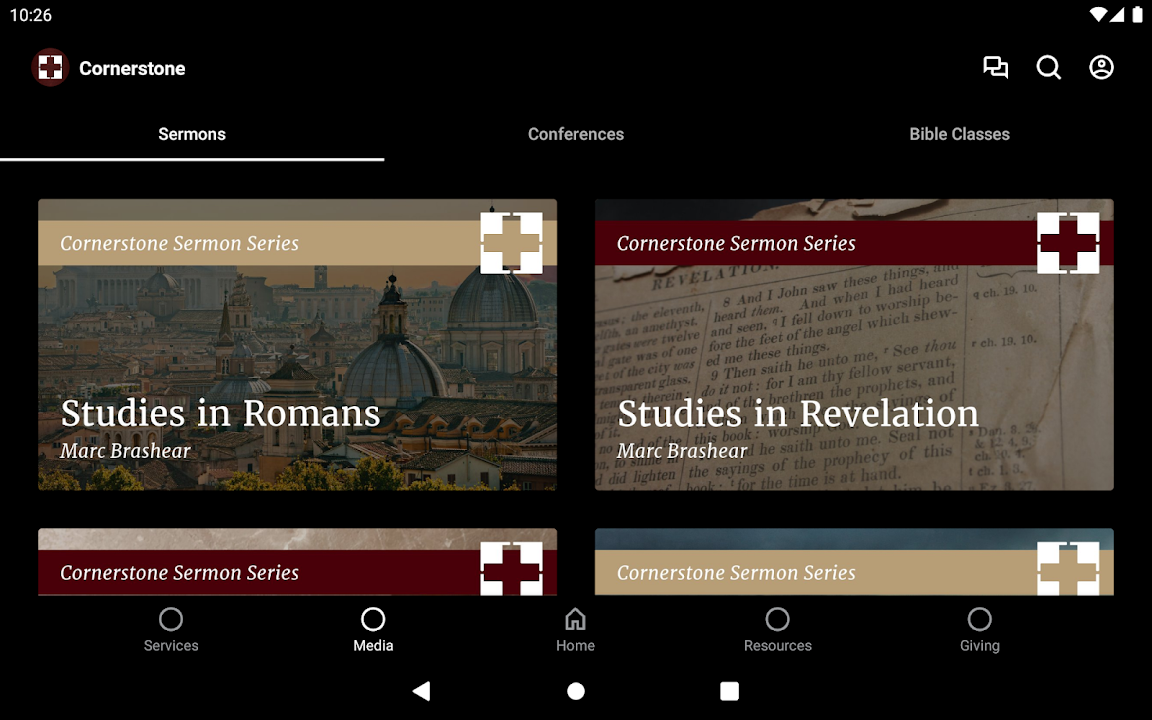This screenshot has width=1152, height=720.
Task: Tap the Home house icon
Action: click(x=575, y=620)
